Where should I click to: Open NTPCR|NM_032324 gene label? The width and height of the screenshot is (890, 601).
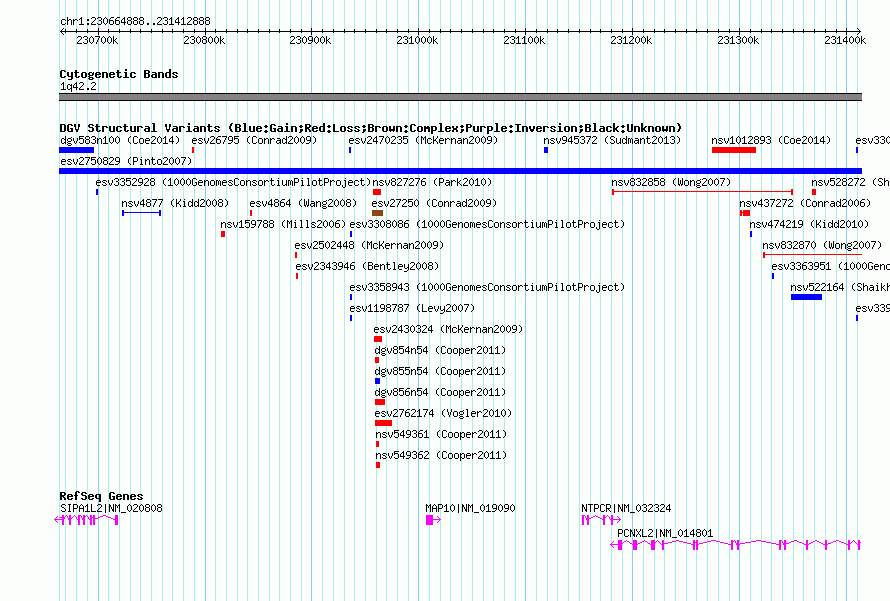coord(626,508)
